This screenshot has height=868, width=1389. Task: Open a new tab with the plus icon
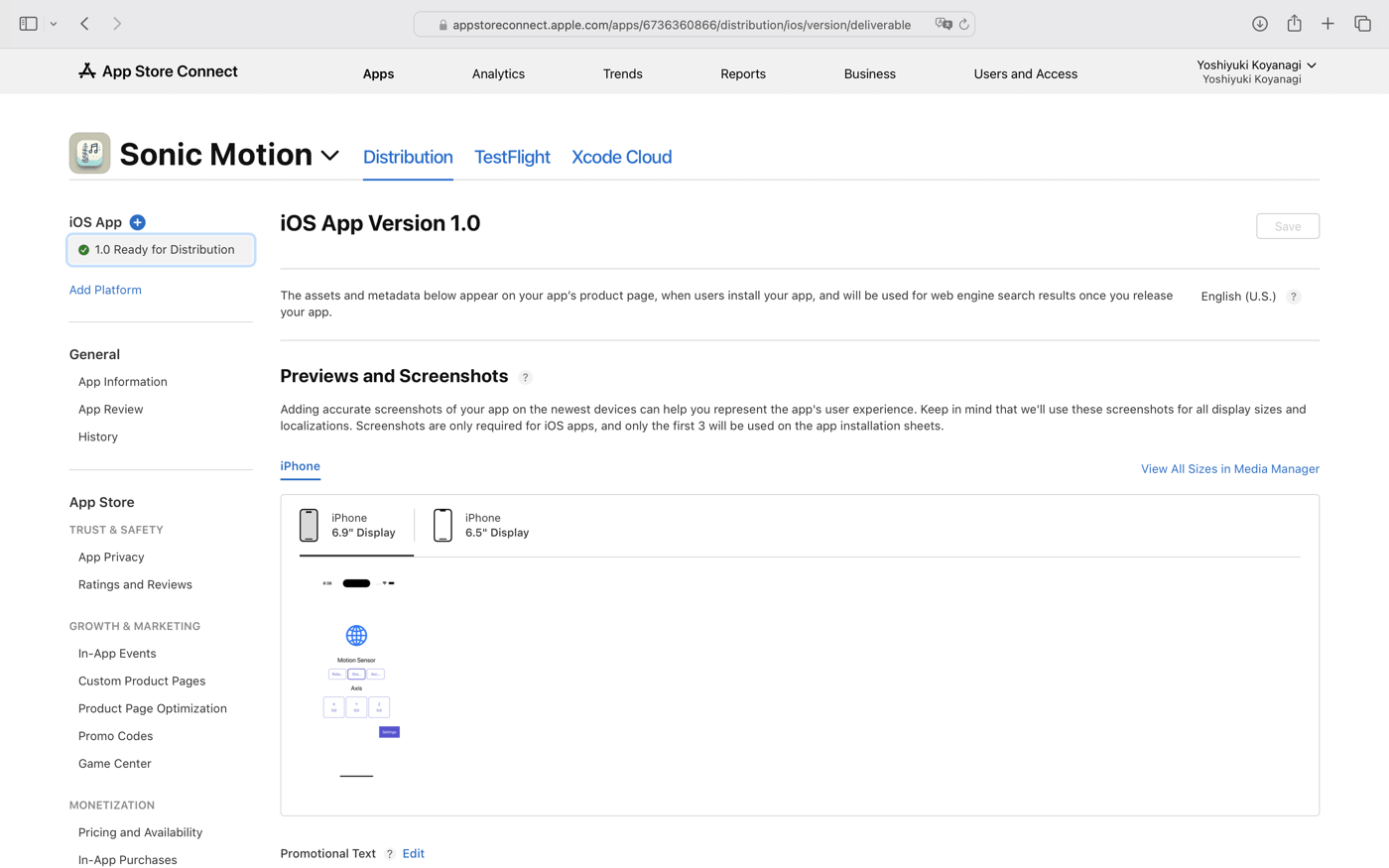point(1327,23)
